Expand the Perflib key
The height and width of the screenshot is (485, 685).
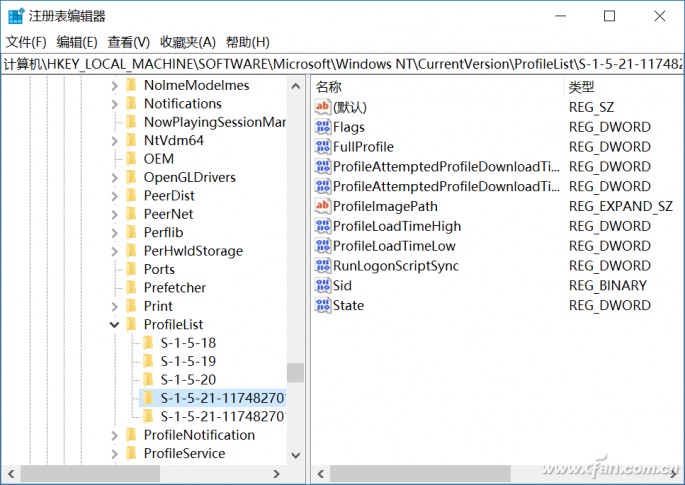(x=114, y=233)
